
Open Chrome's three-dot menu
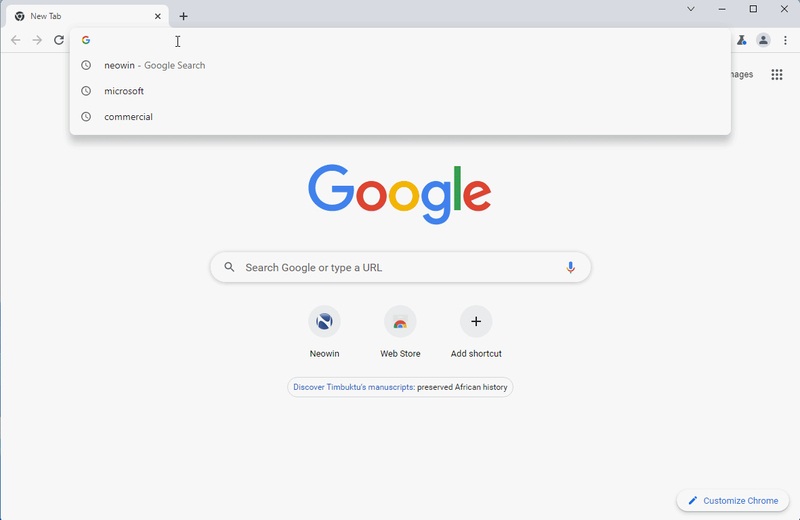(x=785, y=40)
